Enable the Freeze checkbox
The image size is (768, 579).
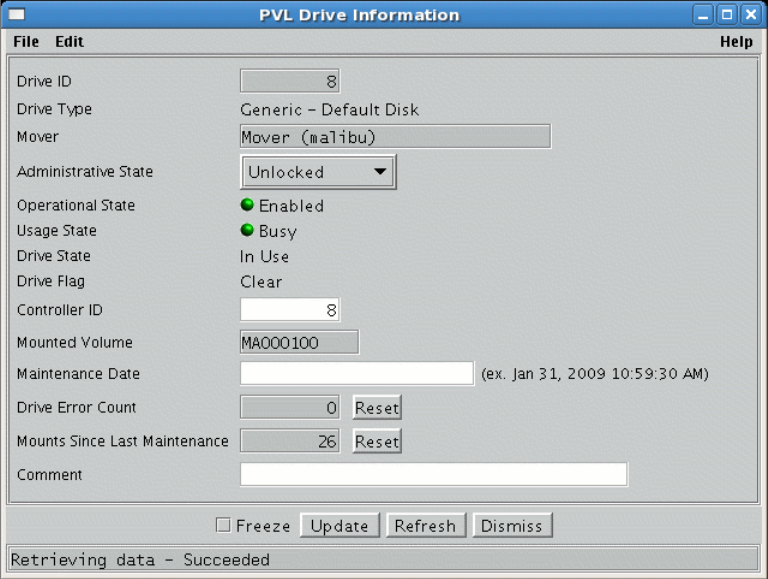pos(223,526)
